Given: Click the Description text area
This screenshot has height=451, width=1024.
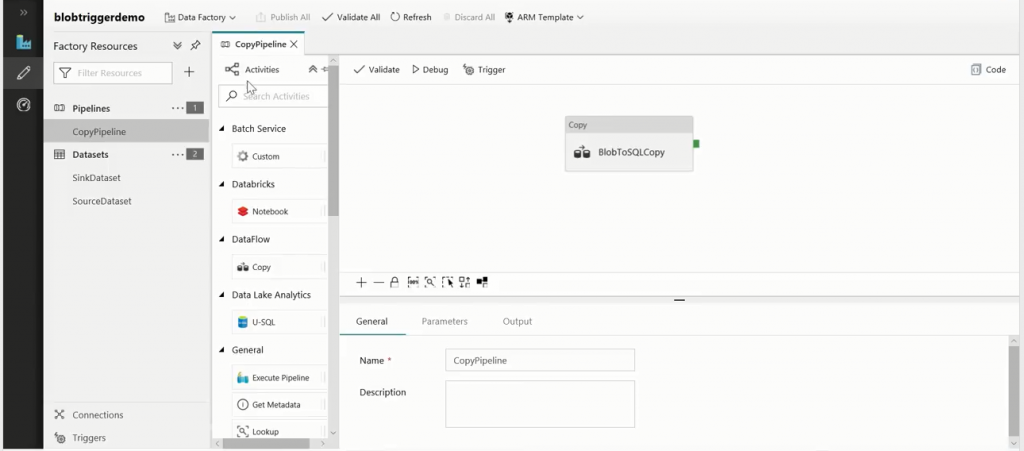Looking at the screenshot, I should [540, 404].
